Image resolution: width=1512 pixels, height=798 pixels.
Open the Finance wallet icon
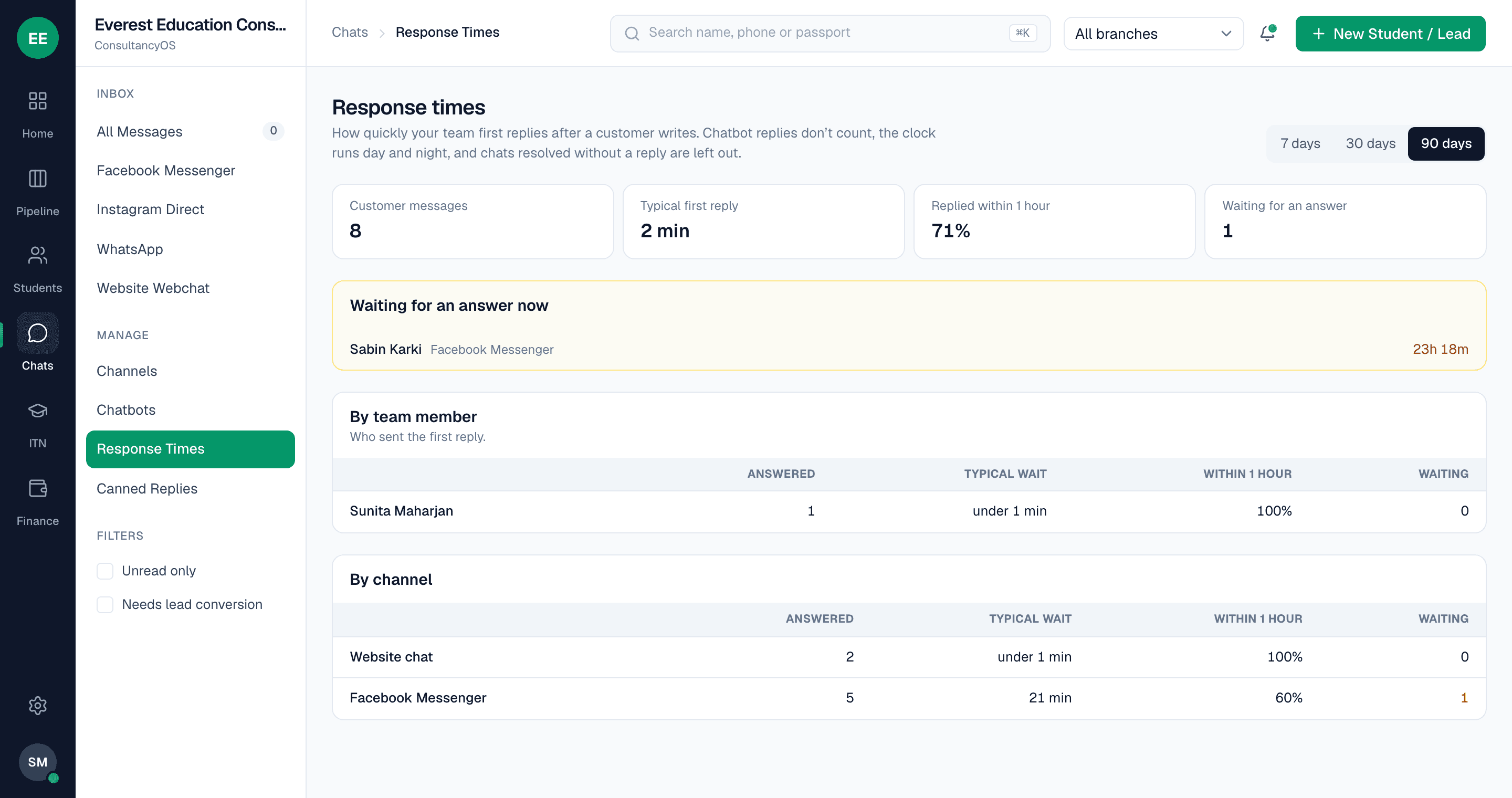point(38,488)
